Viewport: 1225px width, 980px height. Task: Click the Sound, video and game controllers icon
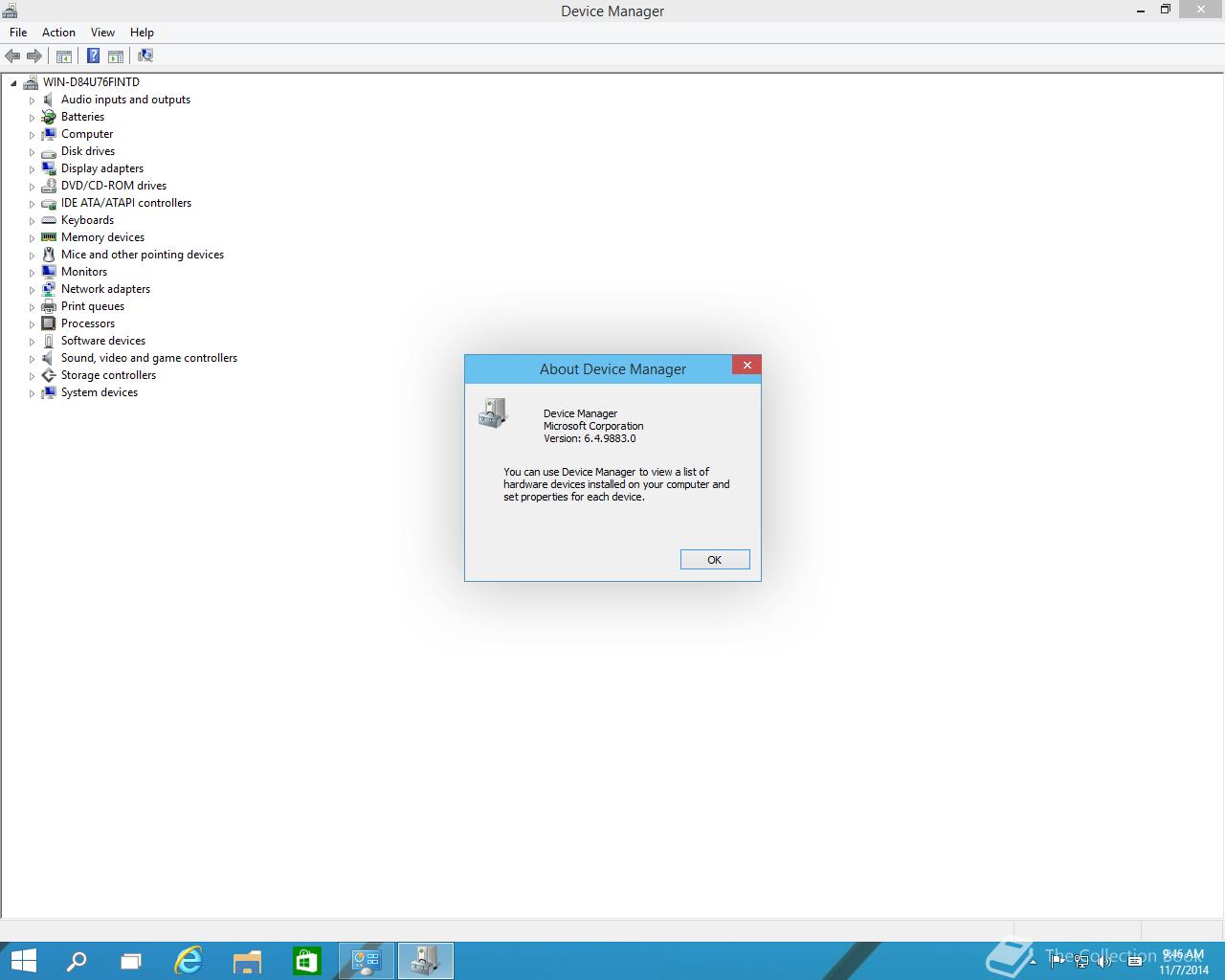tap(49, 358)
